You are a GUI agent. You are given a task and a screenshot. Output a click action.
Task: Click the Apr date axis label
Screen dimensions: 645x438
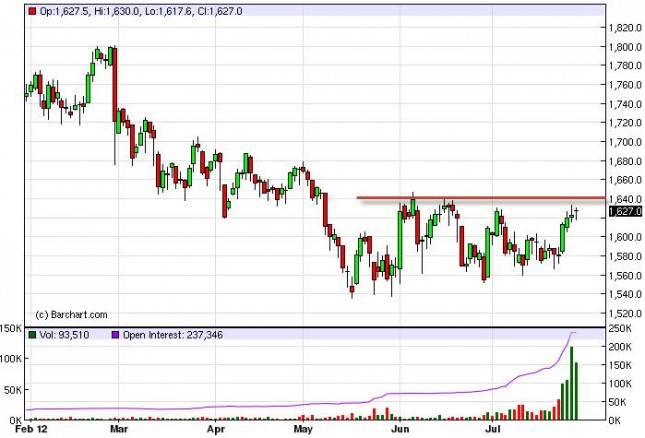point(216,429)
